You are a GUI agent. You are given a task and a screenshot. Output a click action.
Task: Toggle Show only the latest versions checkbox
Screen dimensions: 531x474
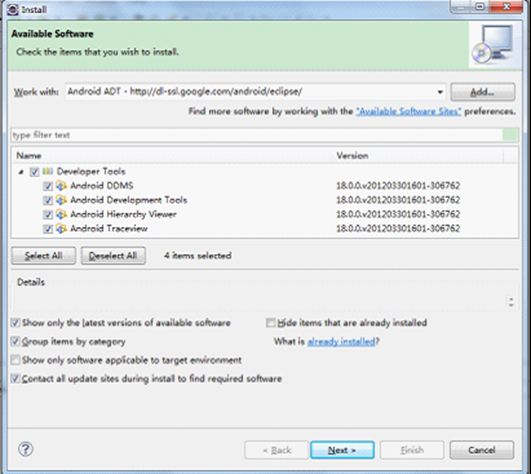15,323
